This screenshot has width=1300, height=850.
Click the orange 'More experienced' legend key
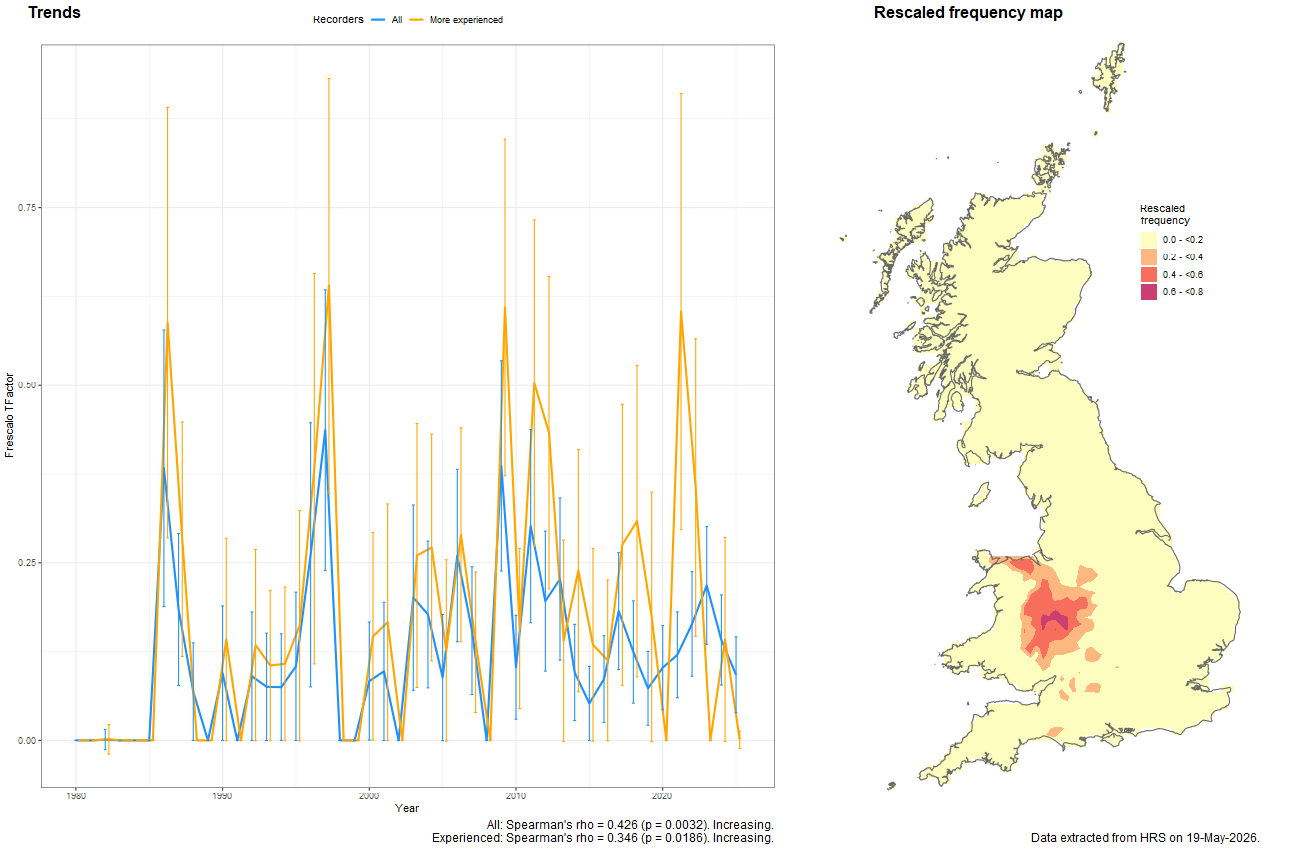coord(418,20)
